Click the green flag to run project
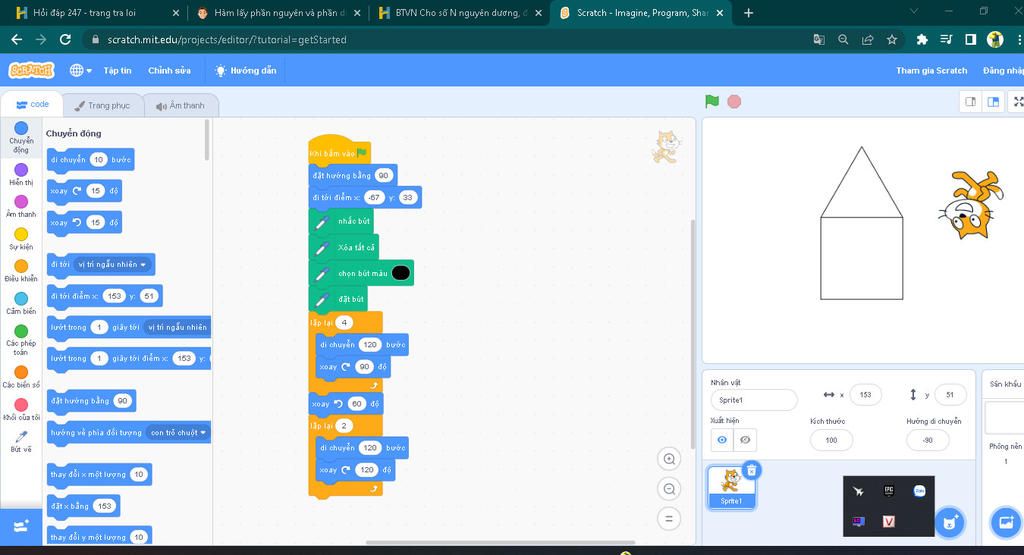The height and width of the screenshot is (555, 1024). [712, 101]
